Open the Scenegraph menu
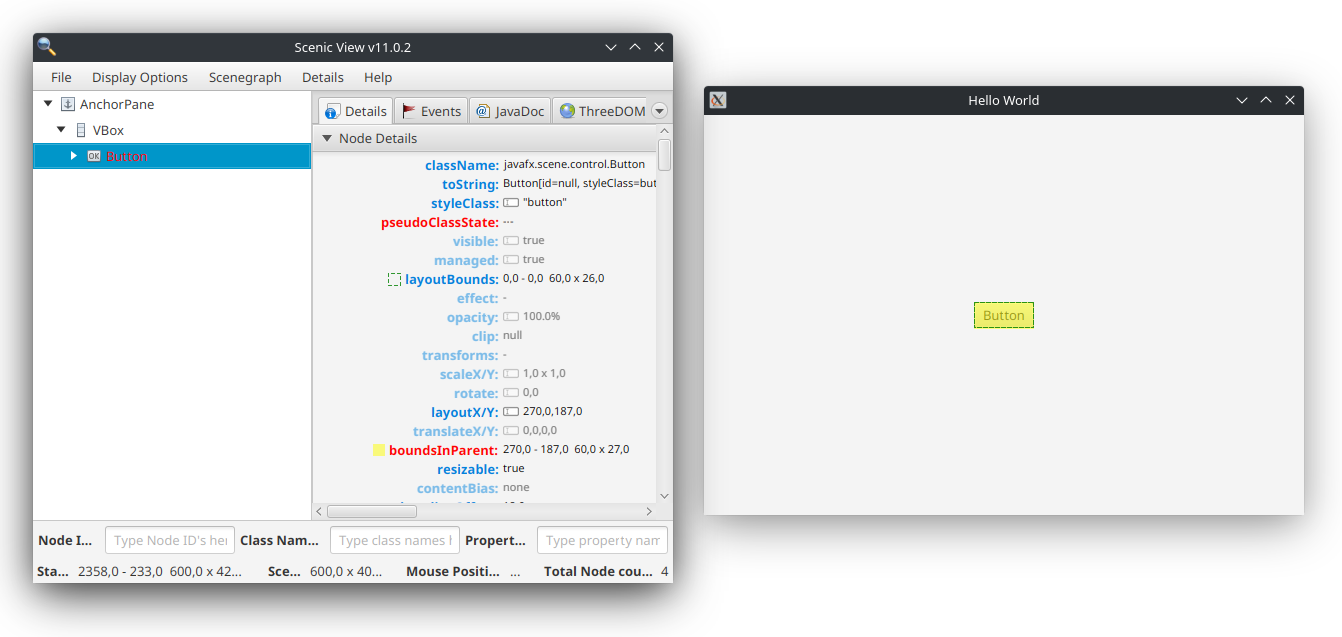This screenshot has height=637, width=1342. (x=245, y=77)
